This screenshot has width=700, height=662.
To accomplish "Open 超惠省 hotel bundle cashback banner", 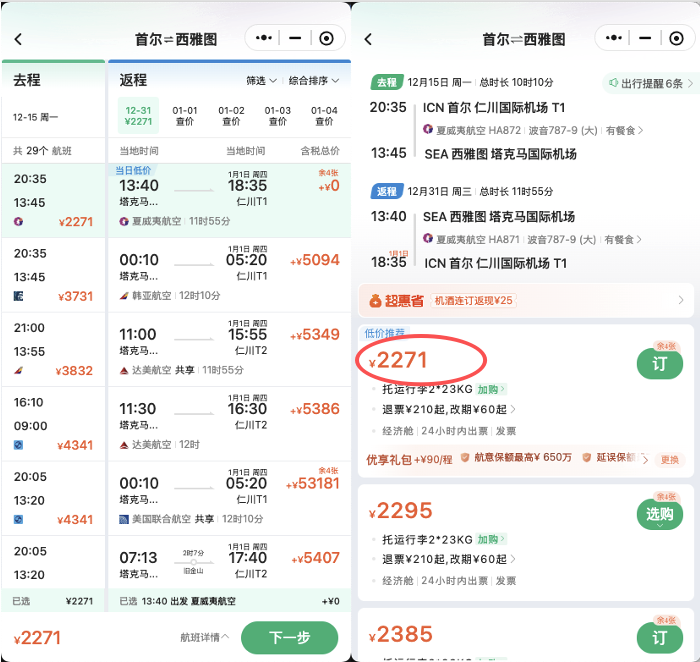I will 526,300.
